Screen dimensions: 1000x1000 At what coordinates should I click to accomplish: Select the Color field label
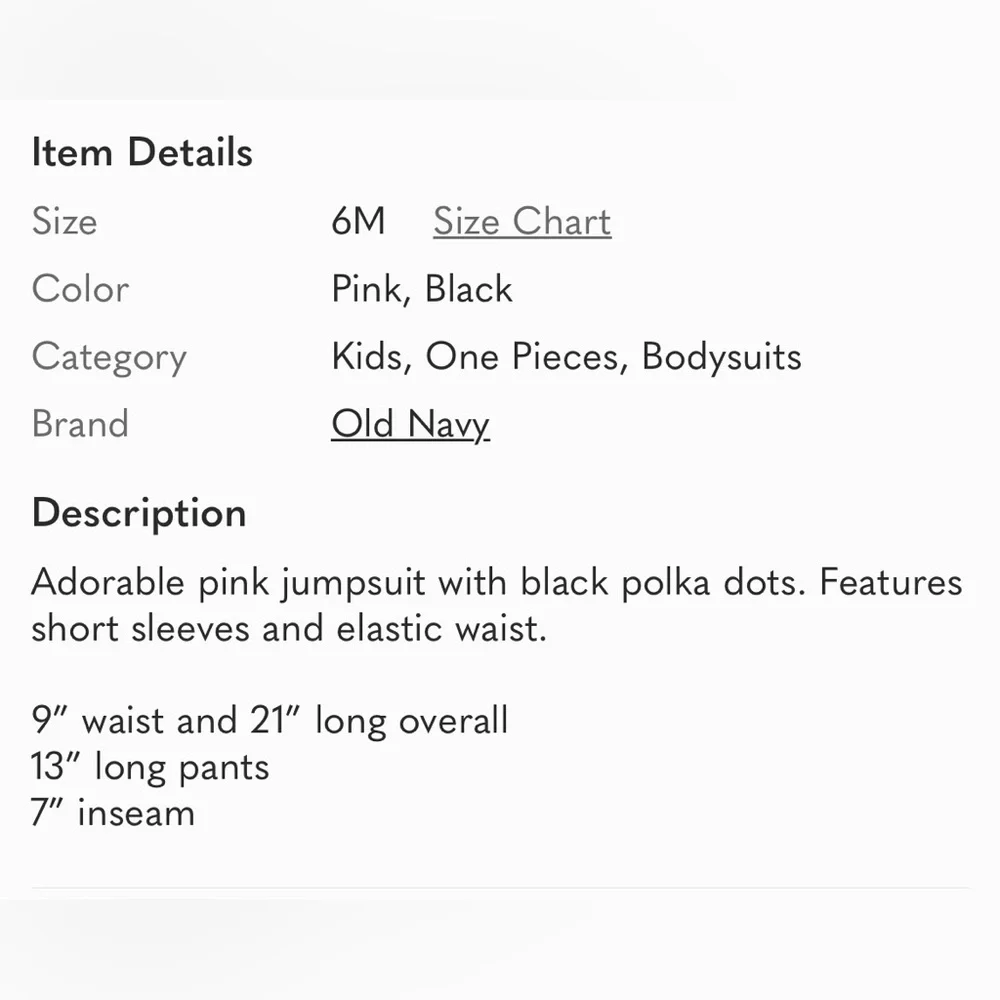click(x=80, y=289)
